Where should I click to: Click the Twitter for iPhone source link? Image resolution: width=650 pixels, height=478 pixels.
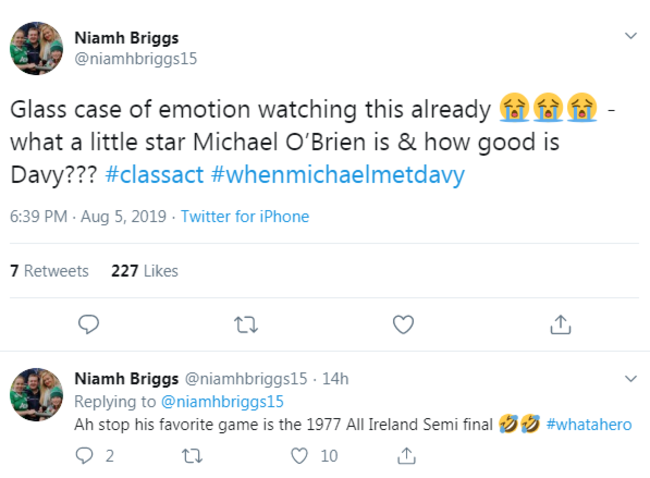(x=245, y=216)
